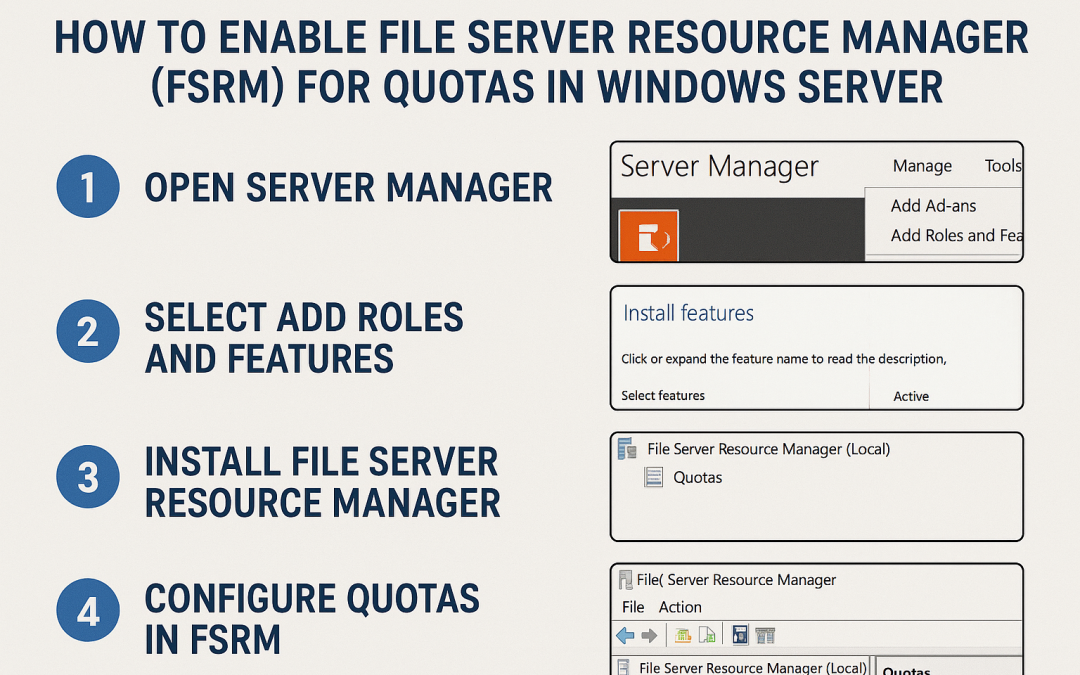Open the Tools menu in Server Manager

[x=1003, y=166]
